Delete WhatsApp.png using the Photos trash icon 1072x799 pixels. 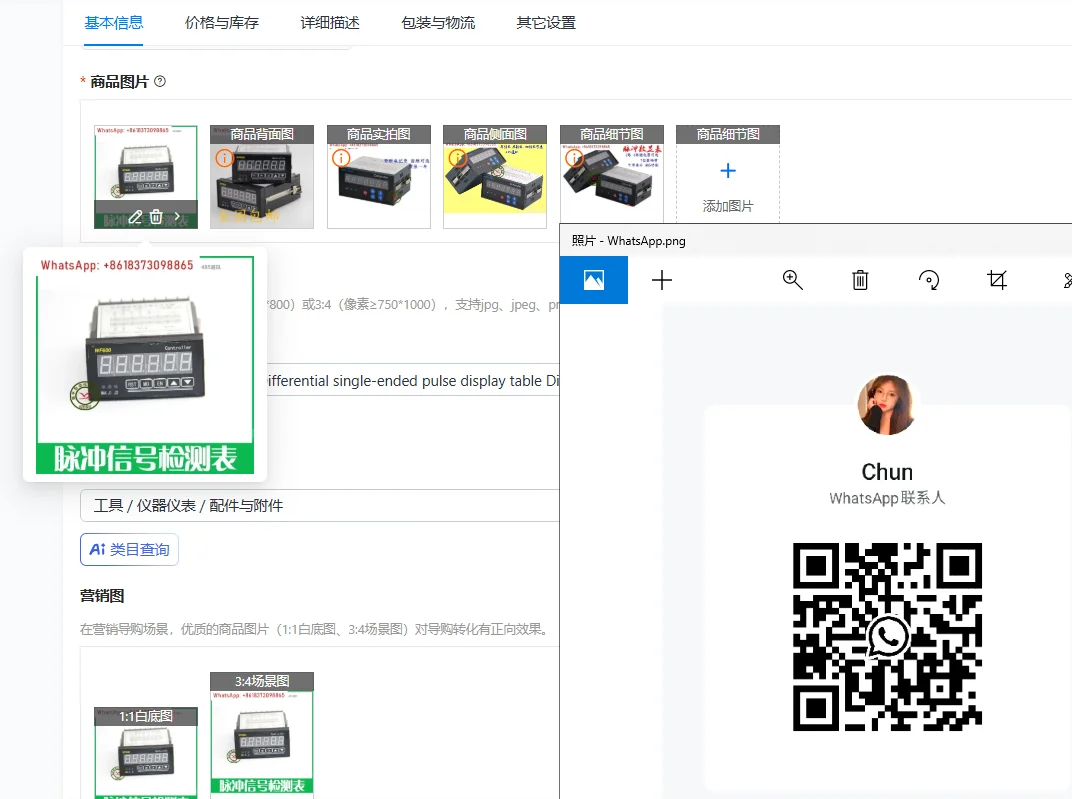coord(860,280)
